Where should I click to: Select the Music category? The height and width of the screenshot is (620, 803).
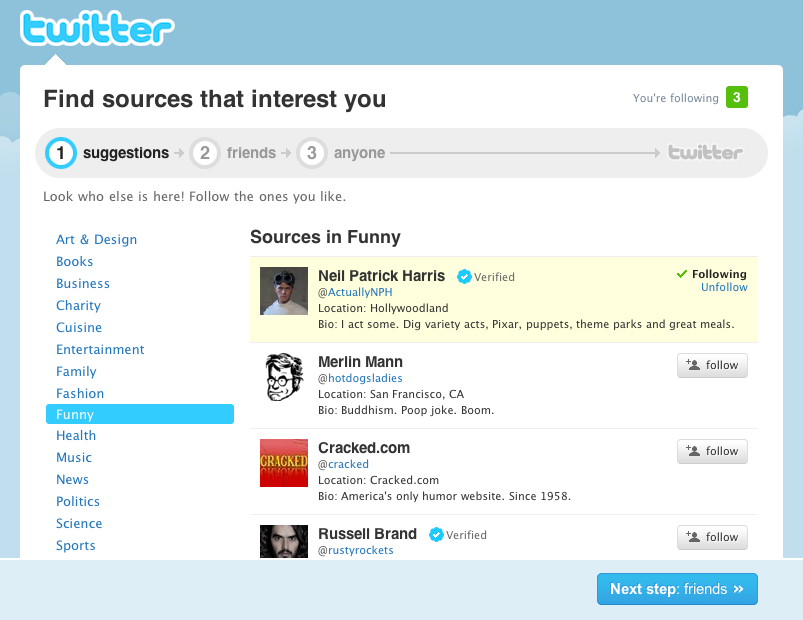(74, 457)
